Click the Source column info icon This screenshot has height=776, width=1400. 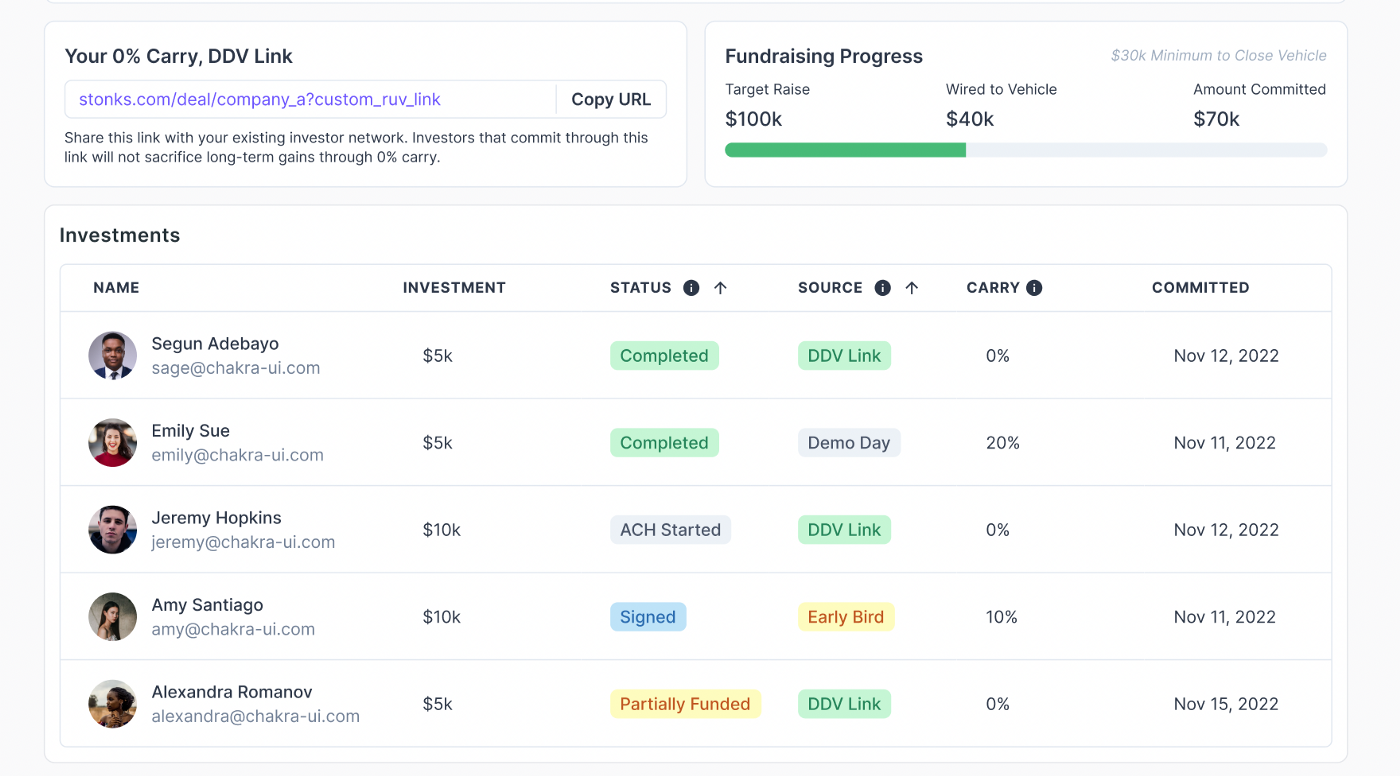882,288
